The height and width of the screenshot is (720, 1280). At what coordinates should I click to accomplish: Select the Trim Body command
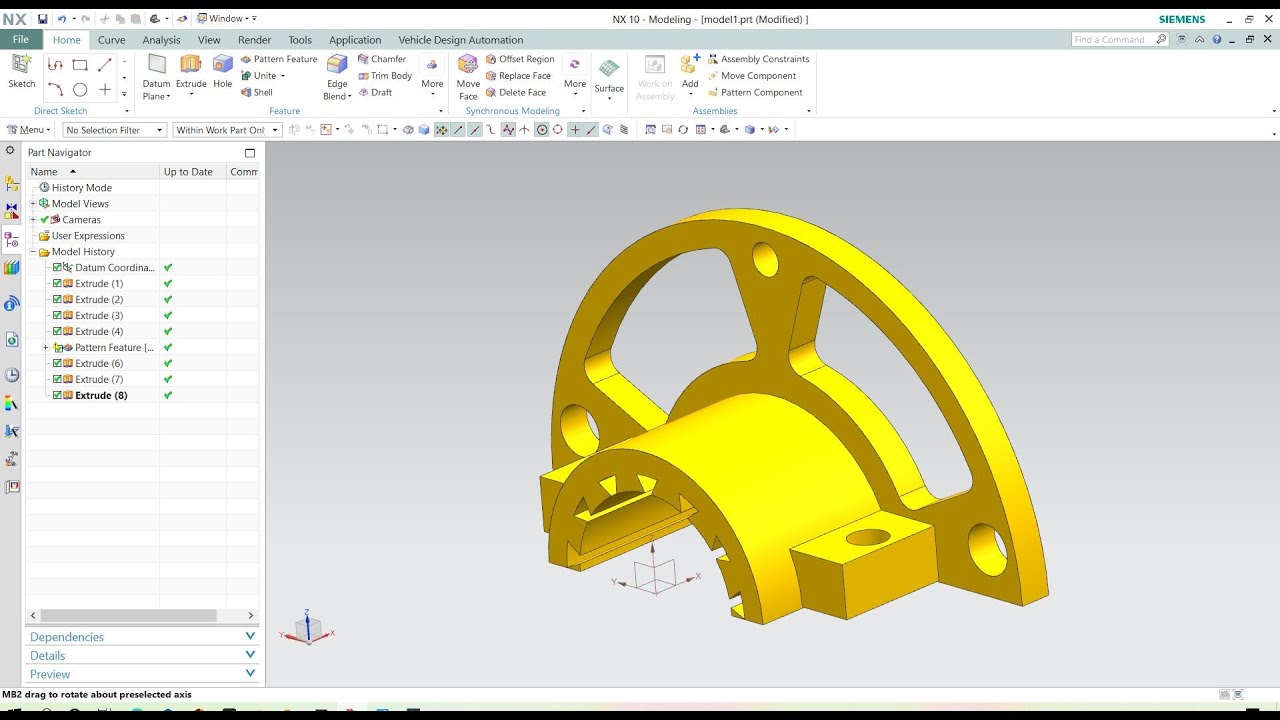pyautogui.click(x=385, y=76)
